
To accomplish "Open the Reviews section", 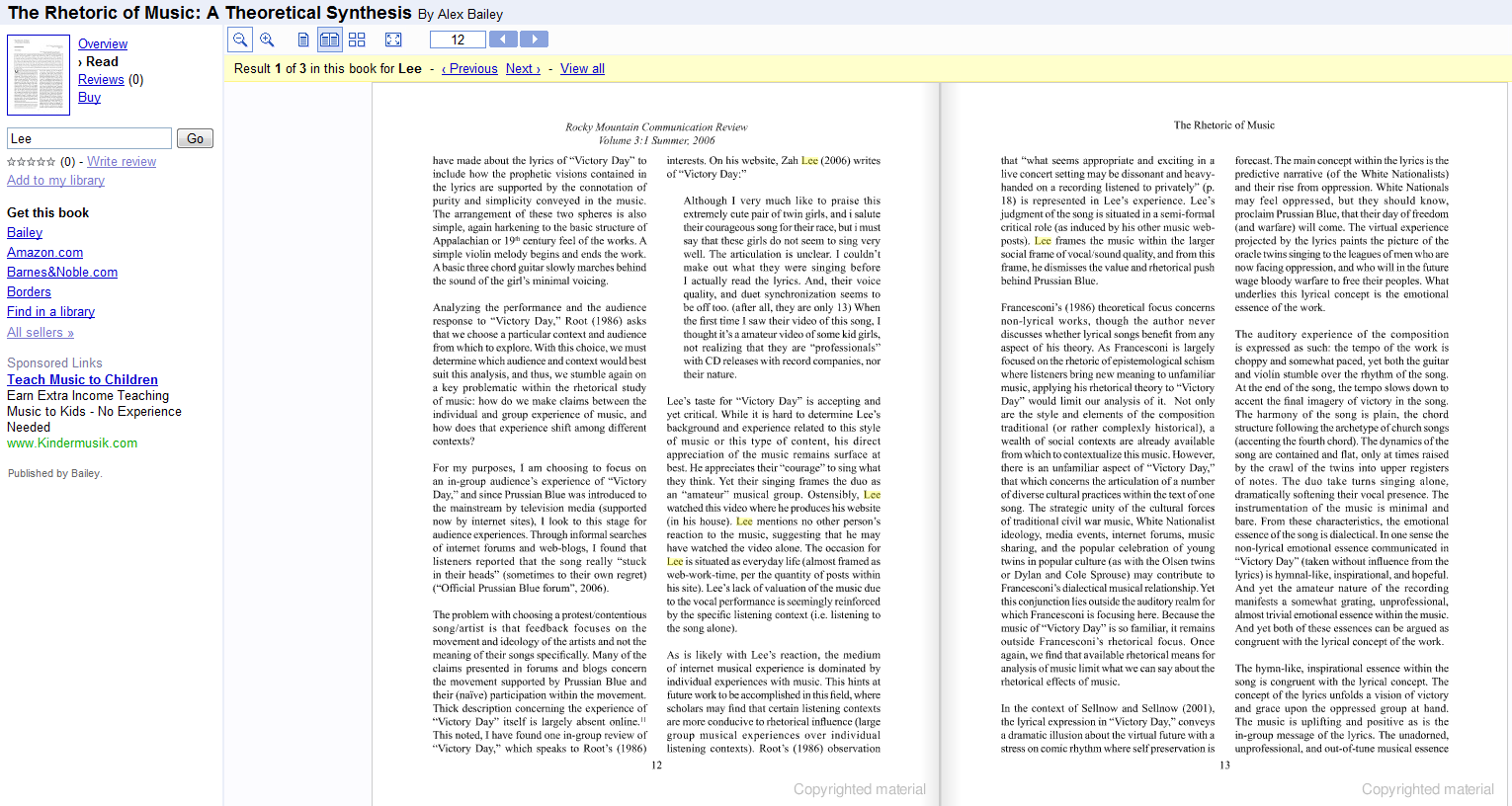I will coord(101,80).
